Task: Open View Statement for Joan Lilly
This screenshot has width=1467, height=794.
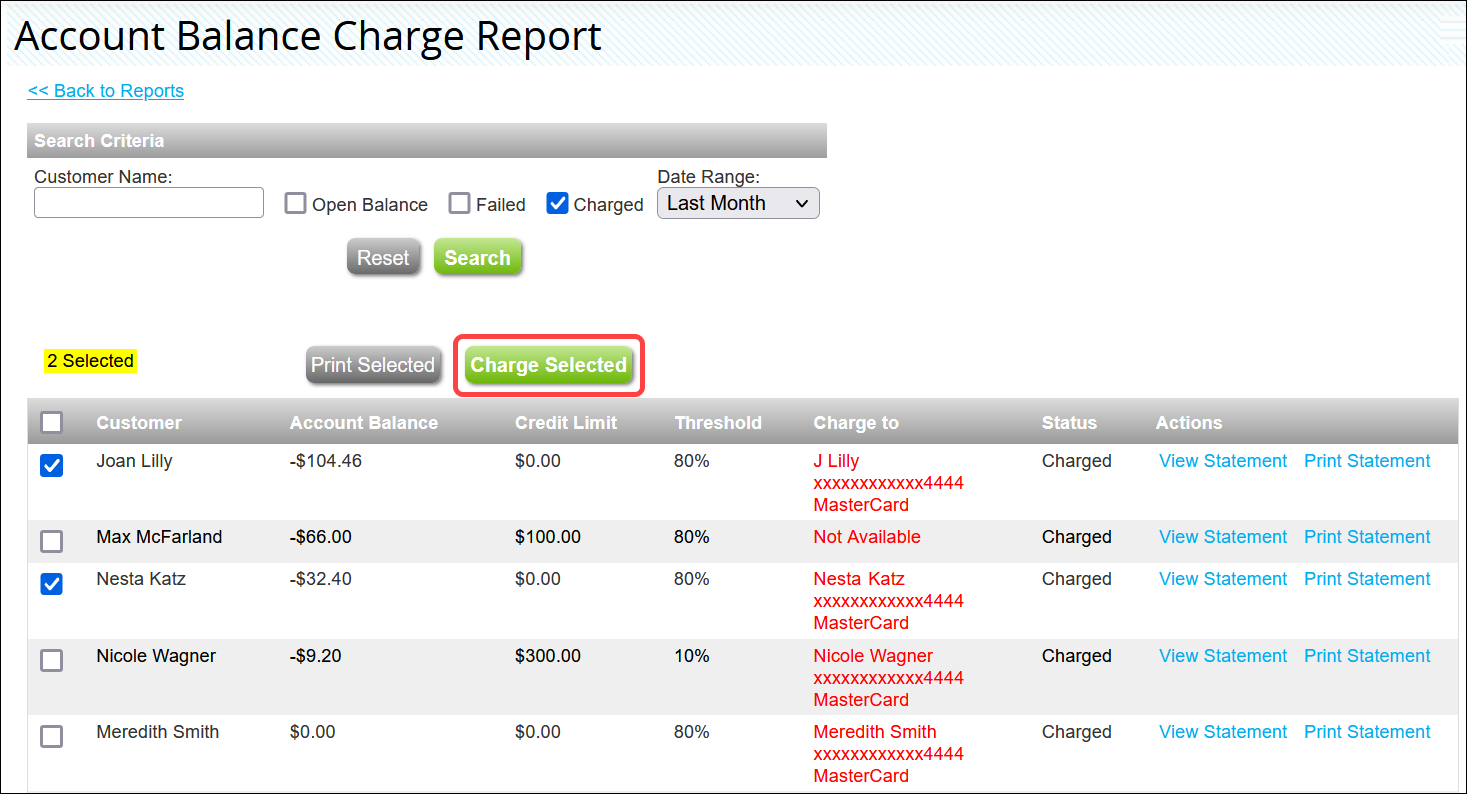Action: pos(1222,461)
